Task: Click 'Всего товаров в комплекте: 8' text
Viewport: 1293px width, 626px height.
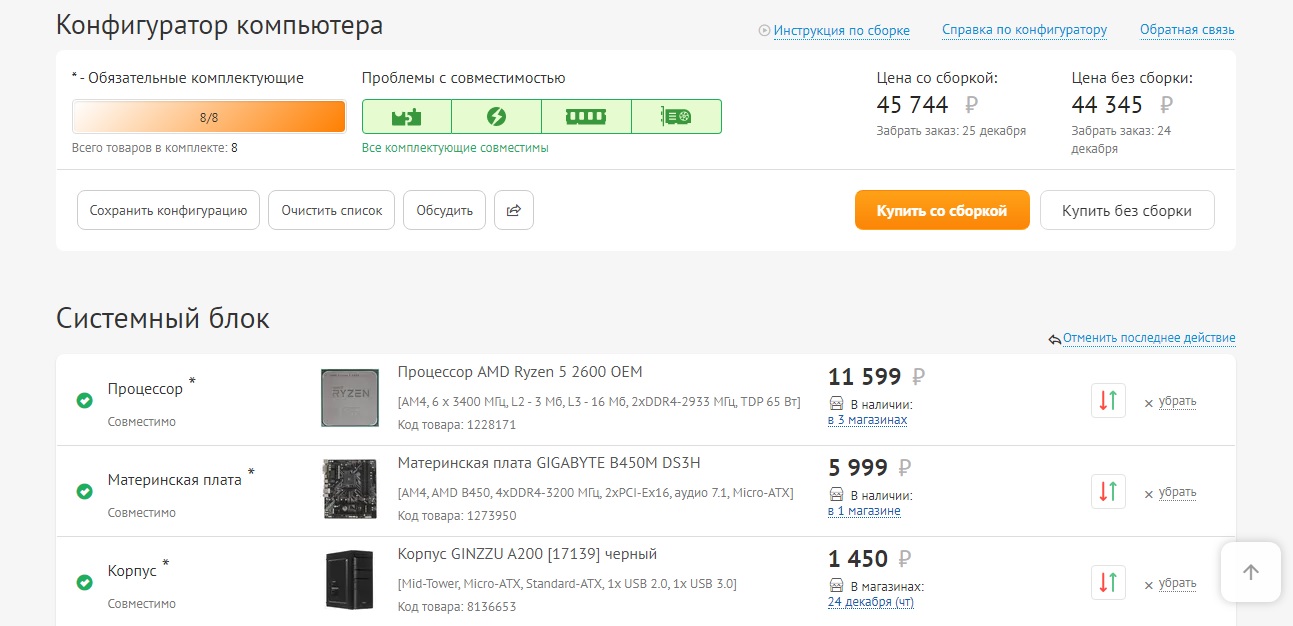Action: pyautogui.click(x=155, y=148)
